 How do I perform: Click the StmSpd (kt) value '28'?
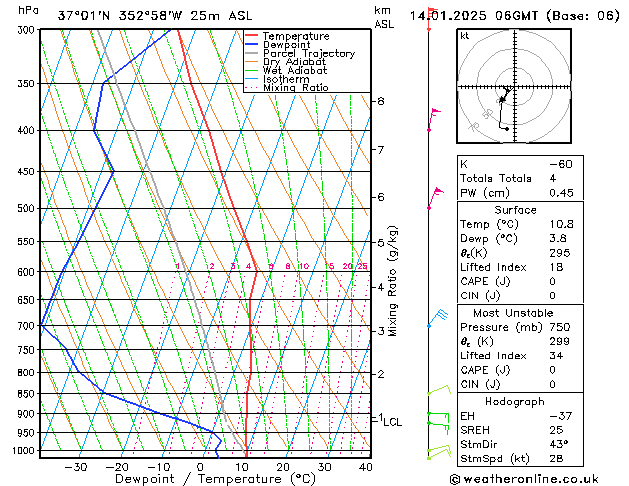click(x=556, y=459)
